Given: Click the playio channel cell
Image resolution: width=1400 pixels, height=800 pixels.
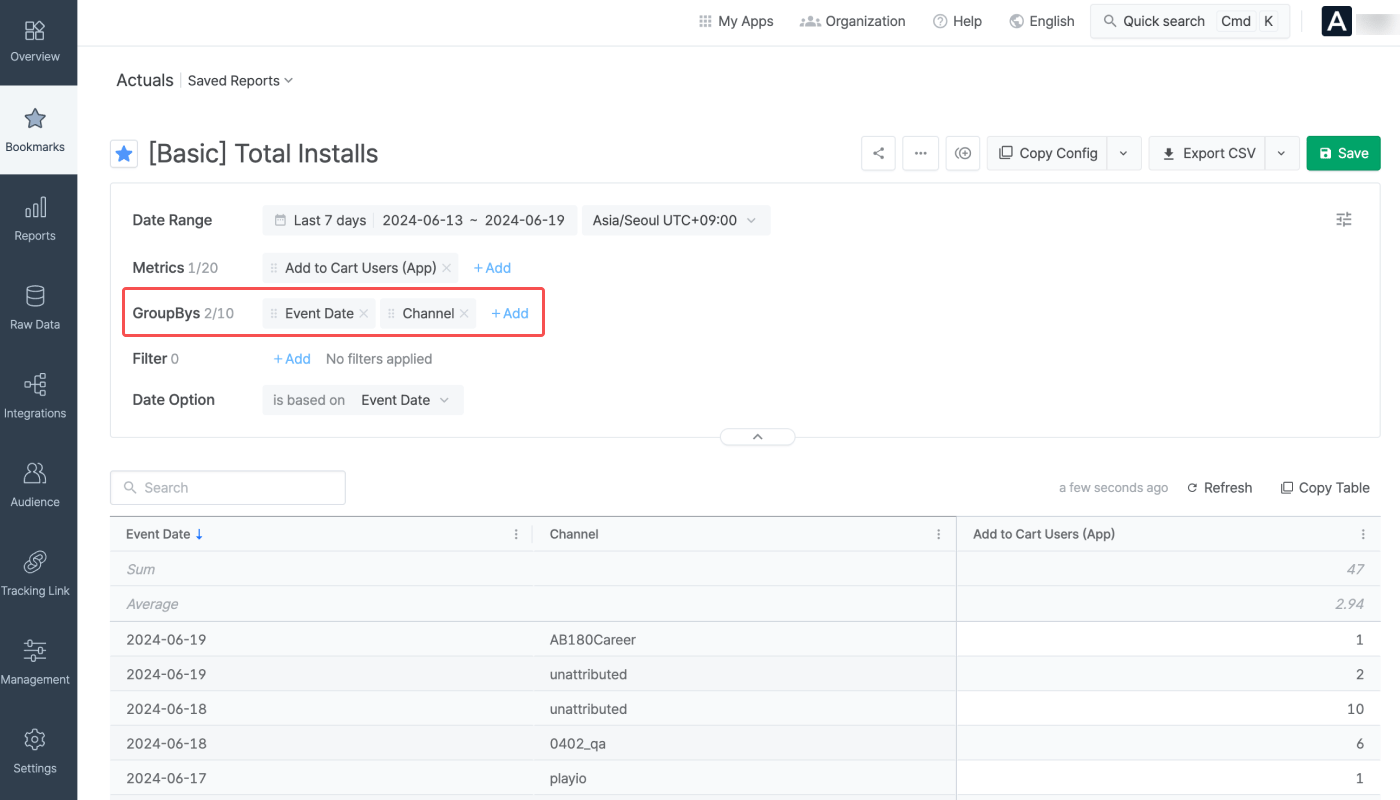Looking at the screenshot, I should (x=567, y=778).
